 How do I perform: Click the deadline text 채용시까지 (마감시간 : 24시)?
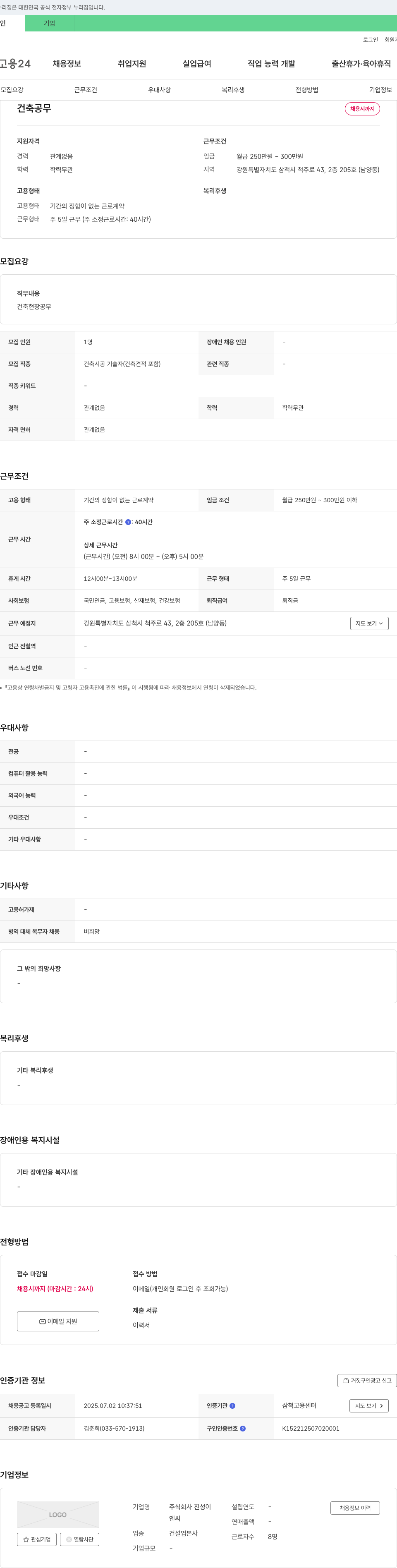(55, 1289)
